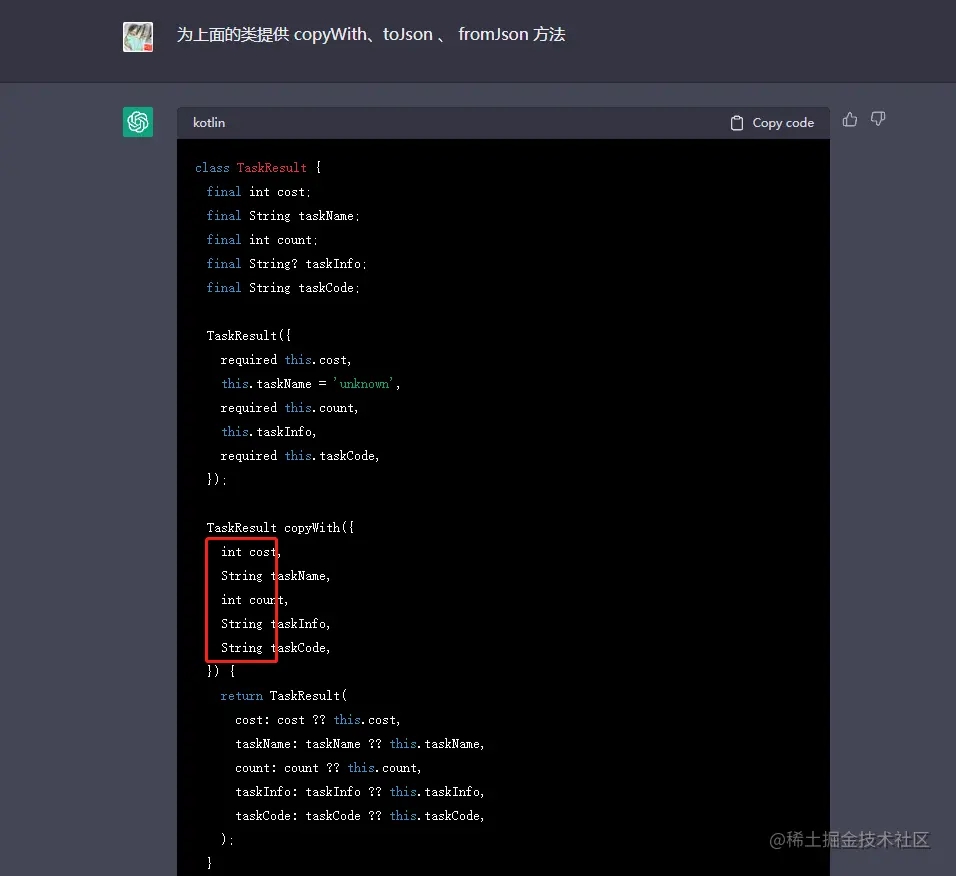This screenshot has height=876, width=956.
Task: Click the "String taskInfo," parameter line
Action: (276, 624)
